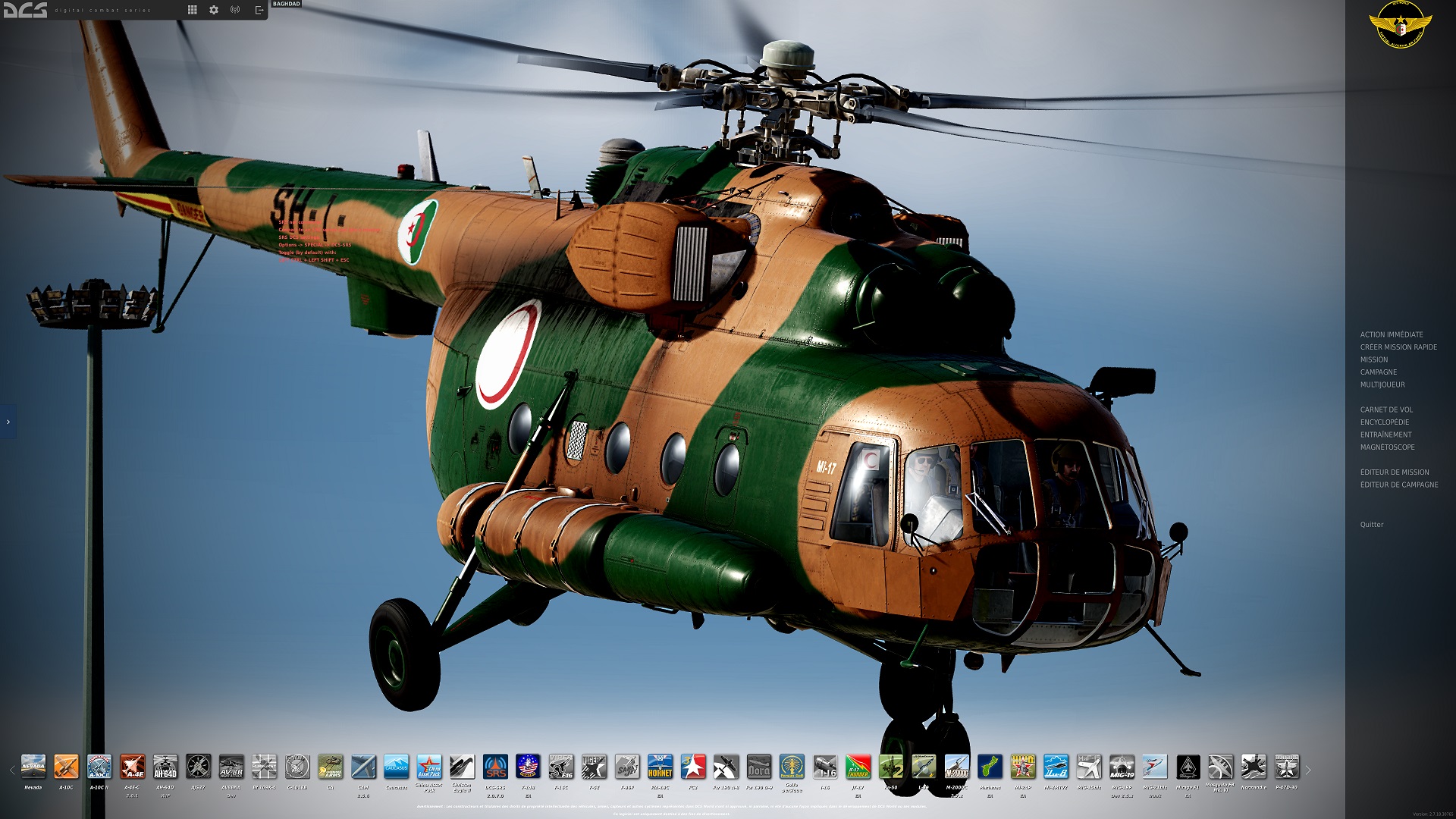Open the ENCYCLOPÉDIE entry
1456x819 pixels.
1384,422
